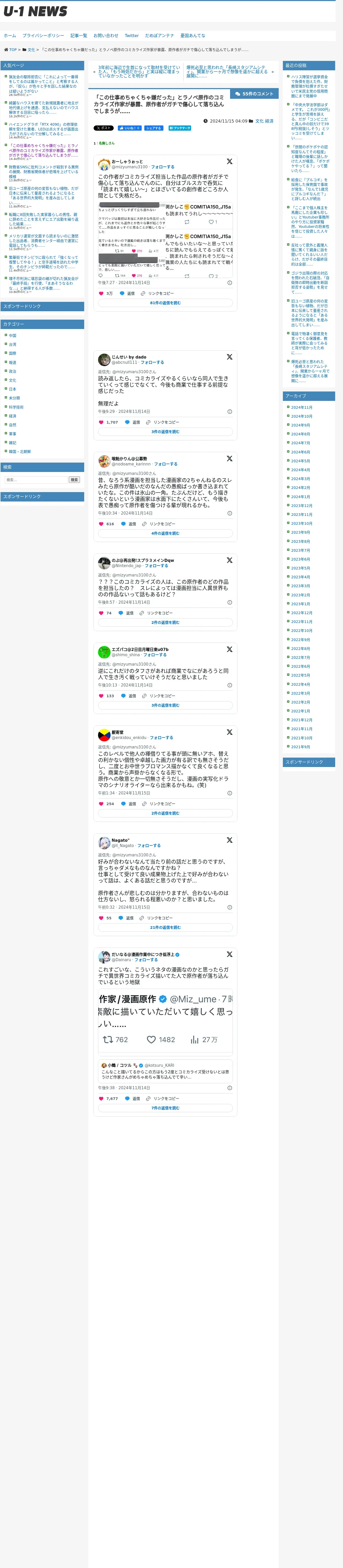
Task: Click the info icon on じんせい by dado's tweet
Action: tap(230, 412)
